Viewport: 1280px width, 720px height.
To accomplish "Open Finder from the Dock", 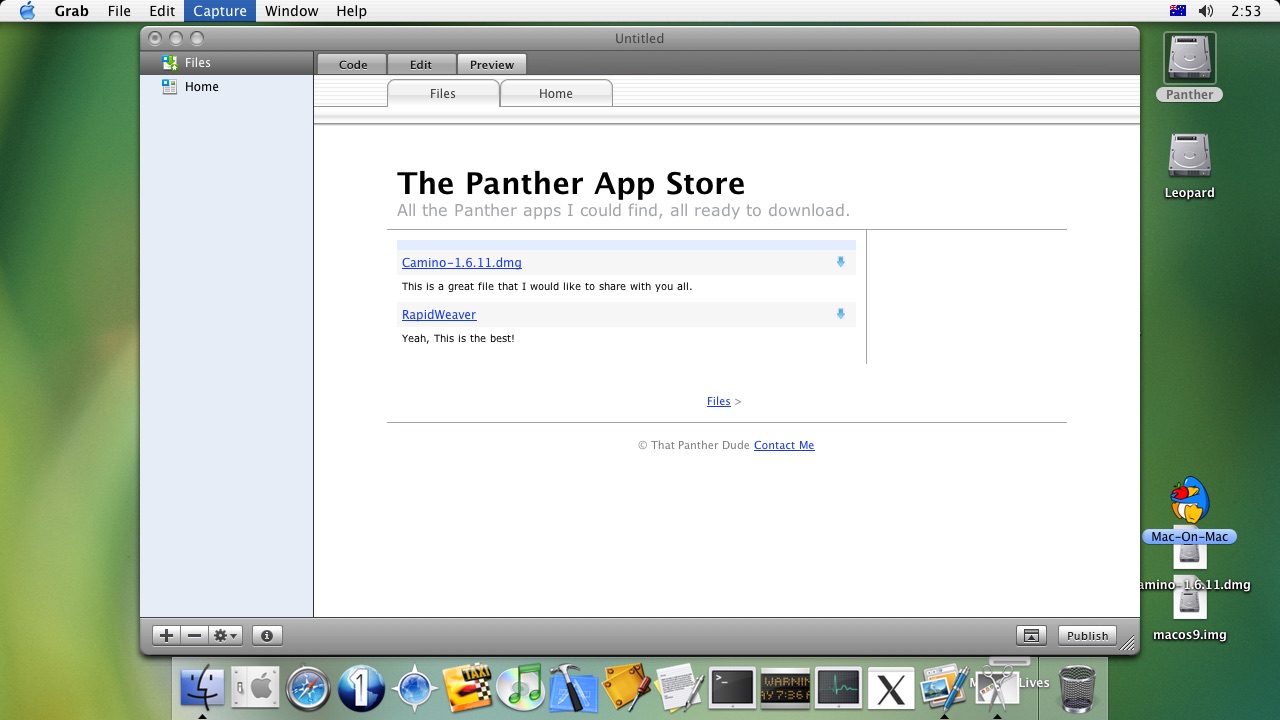I will point(202,688).
